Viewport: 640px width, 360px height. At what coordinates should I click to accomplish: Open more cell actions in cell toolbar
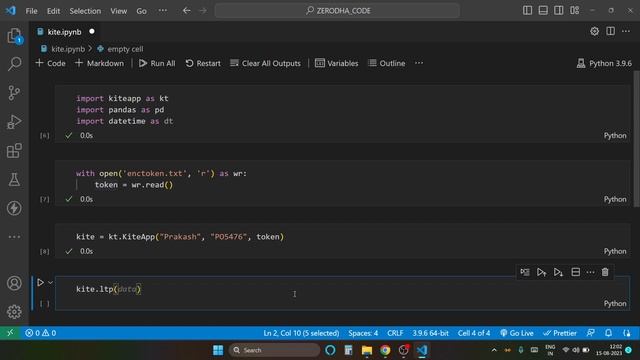[590, 272]
